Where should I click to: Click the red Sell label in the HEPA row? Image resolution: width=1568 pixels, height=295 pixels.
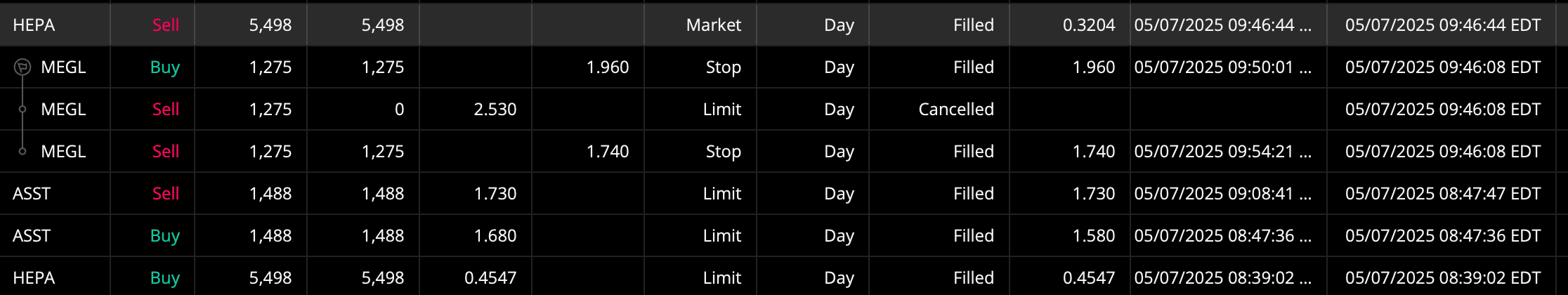point(166,25)
